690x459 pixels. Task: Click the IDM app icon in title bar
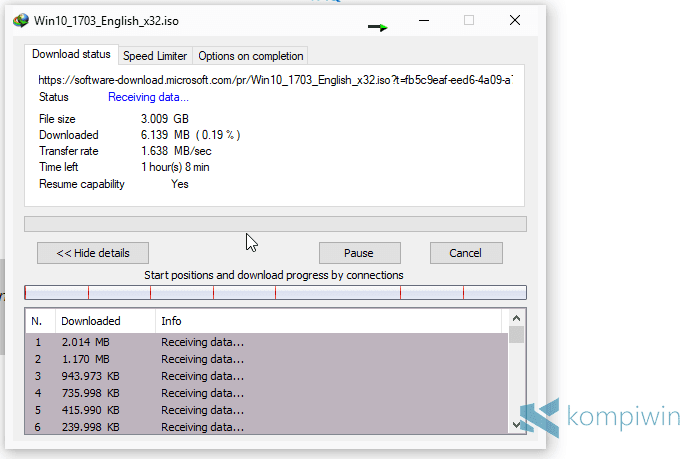21,21
